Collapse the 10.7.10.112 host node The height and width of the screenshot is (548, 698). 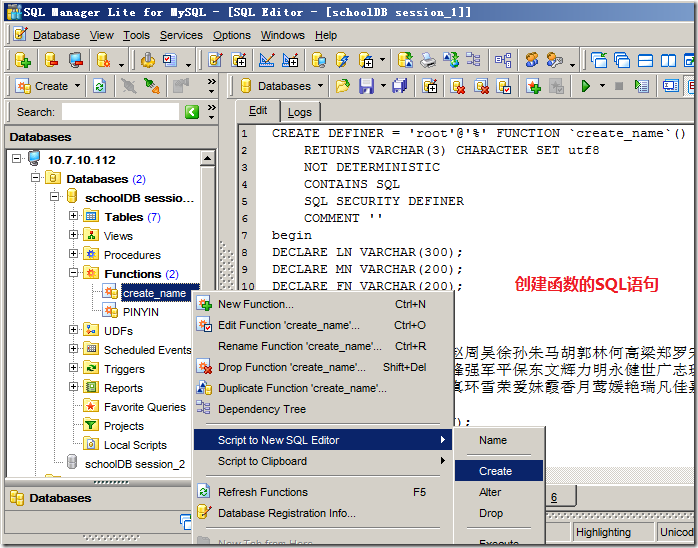tap(16, 158)
